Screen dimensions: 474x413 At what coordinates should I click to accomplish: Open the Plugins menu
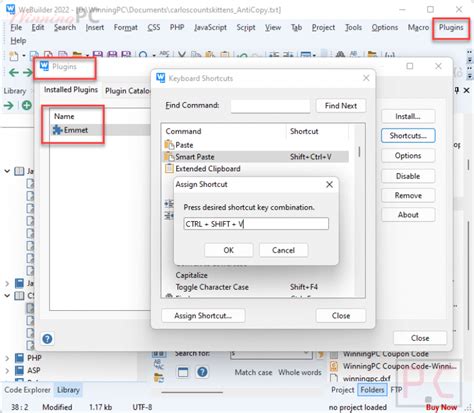click(x=451, y=27)
